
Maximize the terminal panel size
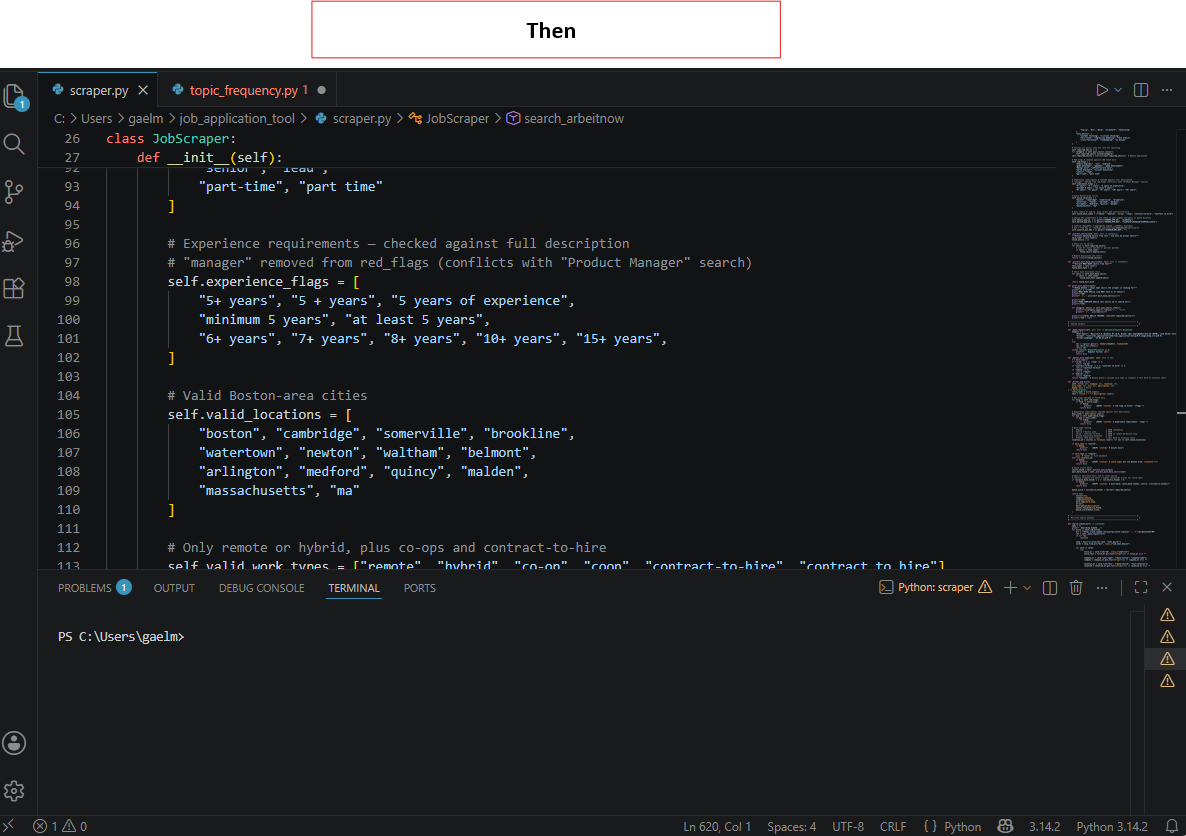1141,588
